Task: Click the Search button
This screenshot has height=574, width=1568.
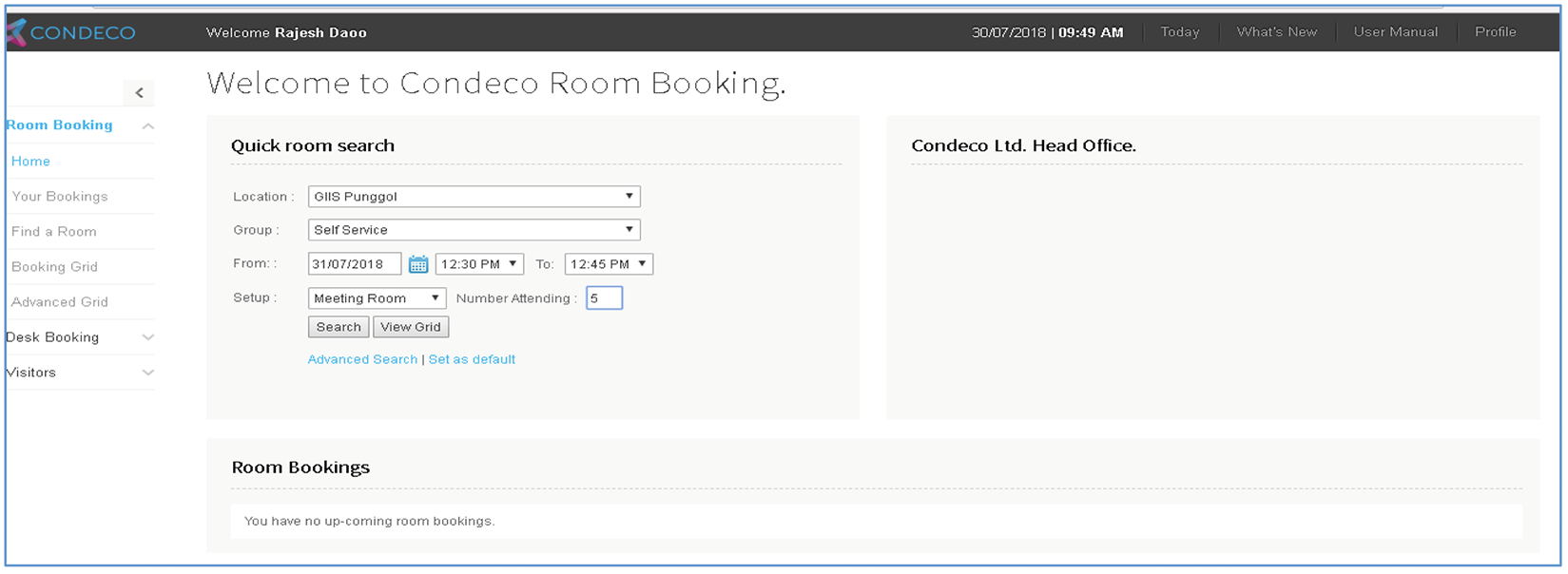Action: click(x=339, y=327)
